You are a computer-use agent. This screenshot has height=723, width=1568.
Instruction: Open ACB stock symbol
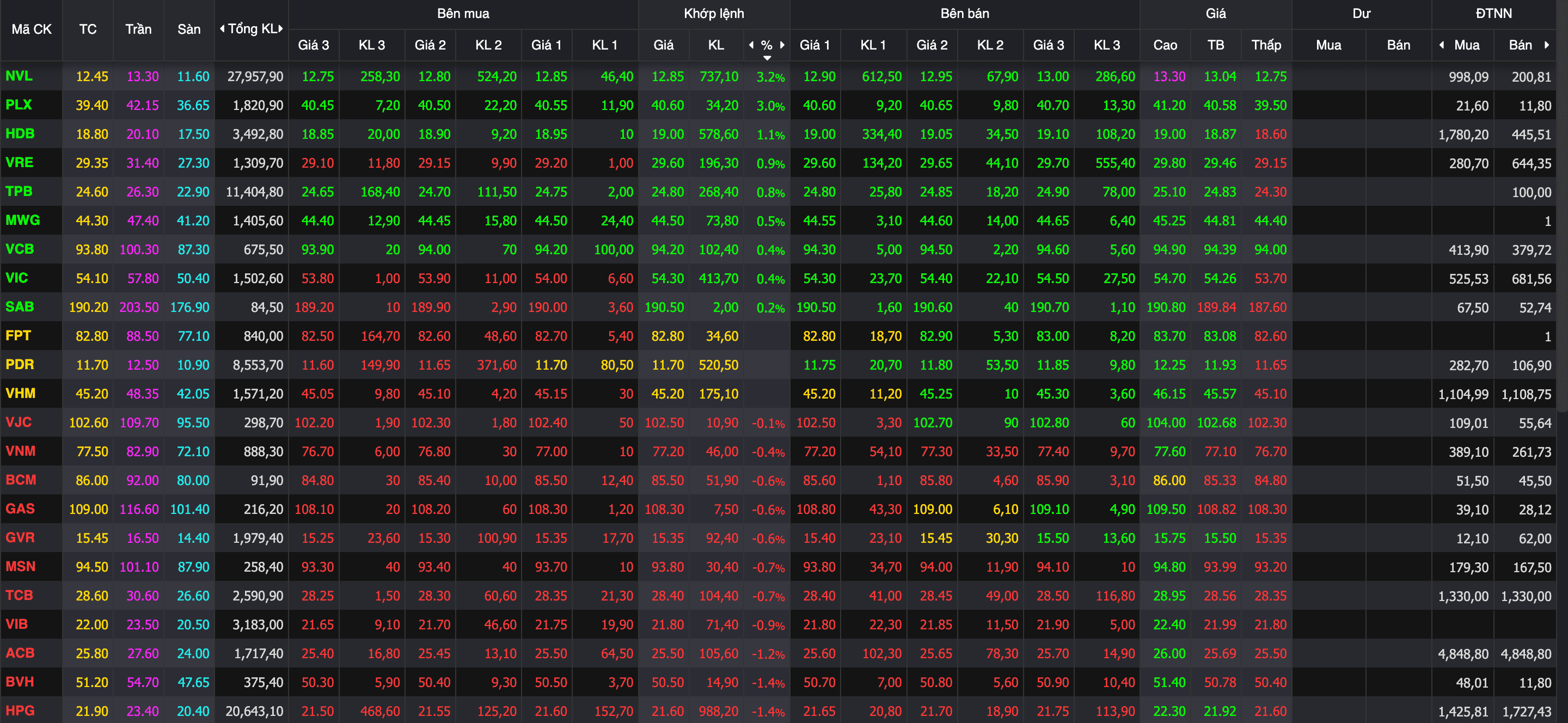(x=20, y=653)
